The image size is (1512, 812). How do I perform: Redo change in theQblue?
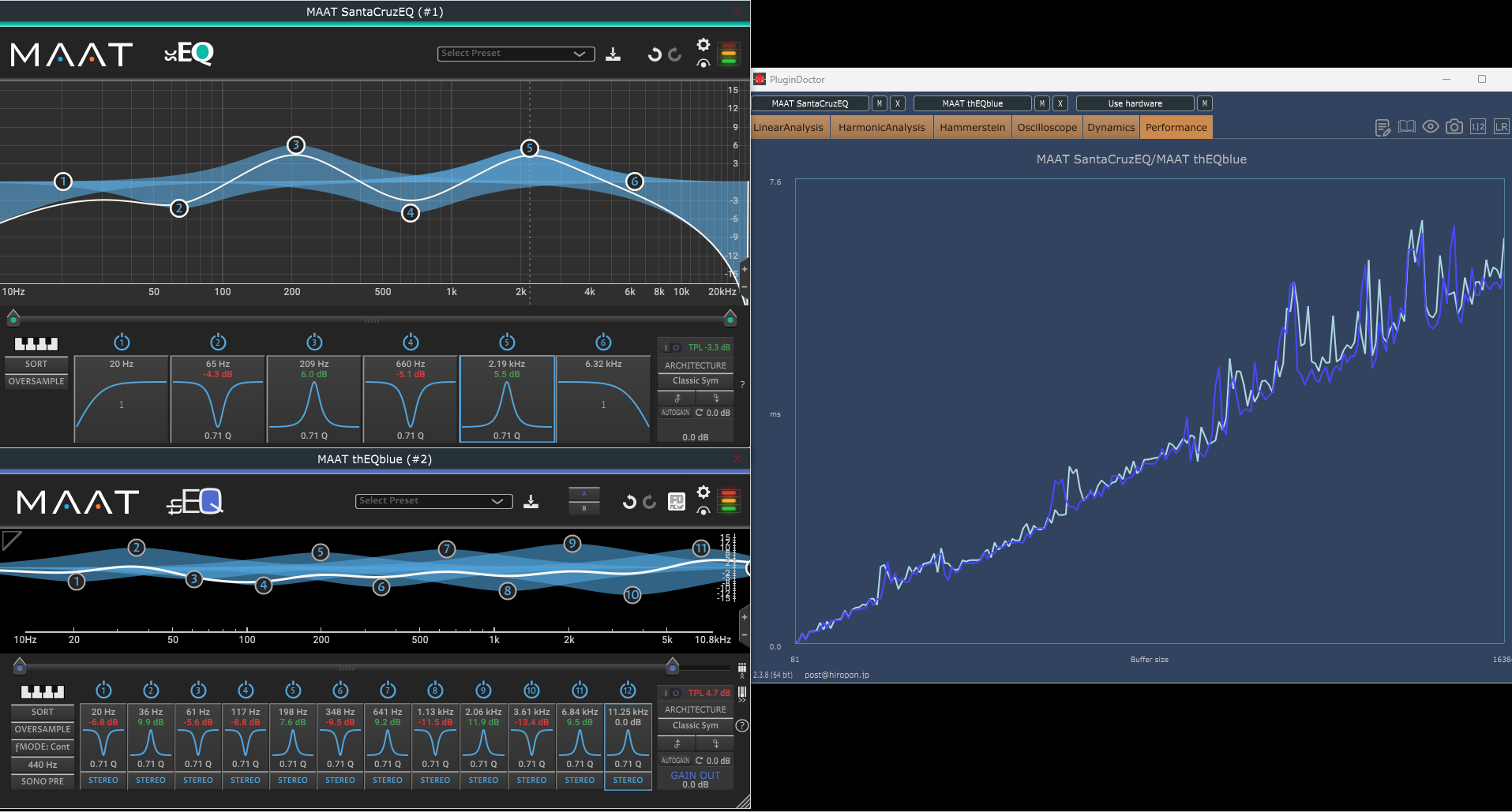pyautogui.click(x=650, y=502)
